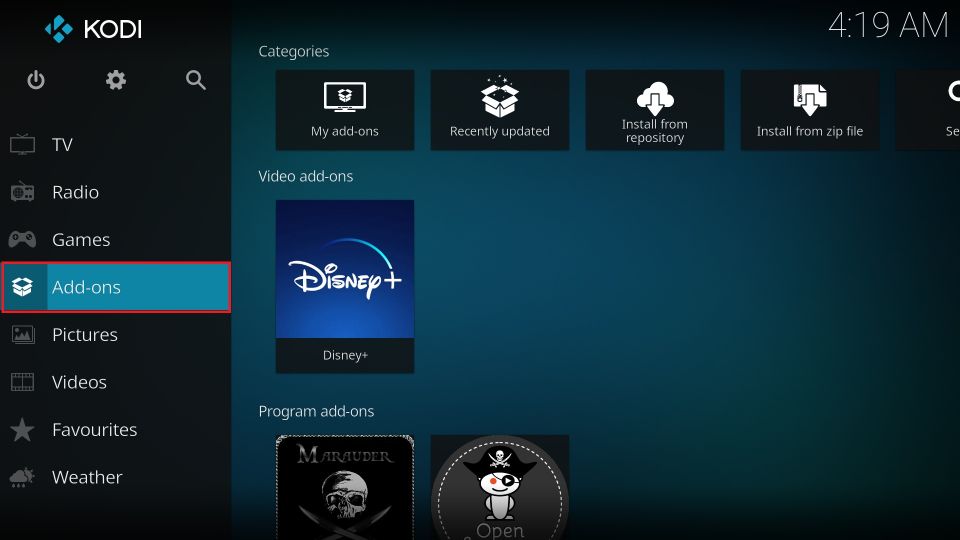Click the Favourites star icon
The image size is (960, 540).
[22, 429]
